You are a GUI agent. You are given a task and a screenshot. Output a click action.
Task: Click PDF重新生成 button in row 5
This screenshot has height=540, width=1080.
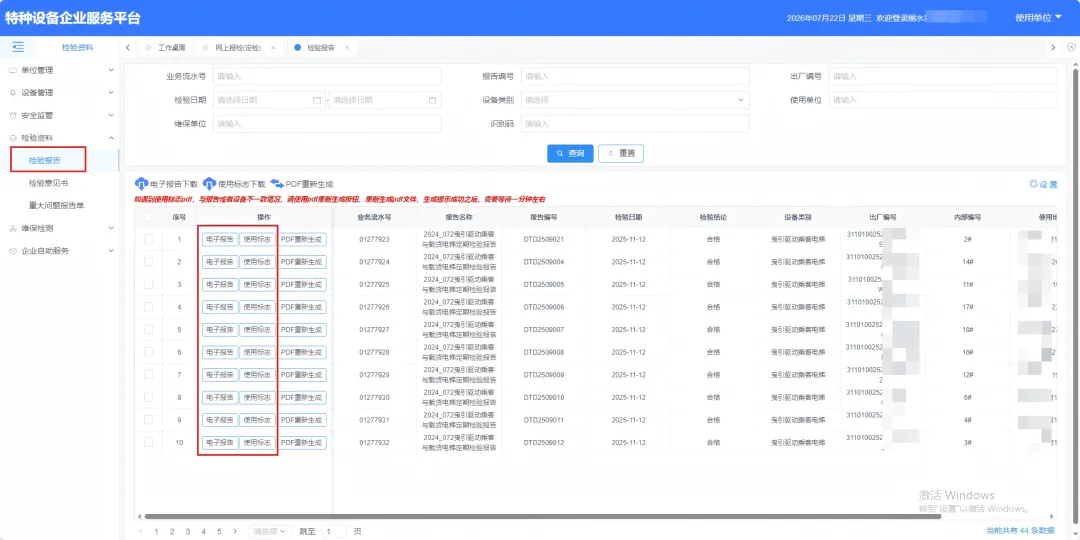click(x=302, y=330)
